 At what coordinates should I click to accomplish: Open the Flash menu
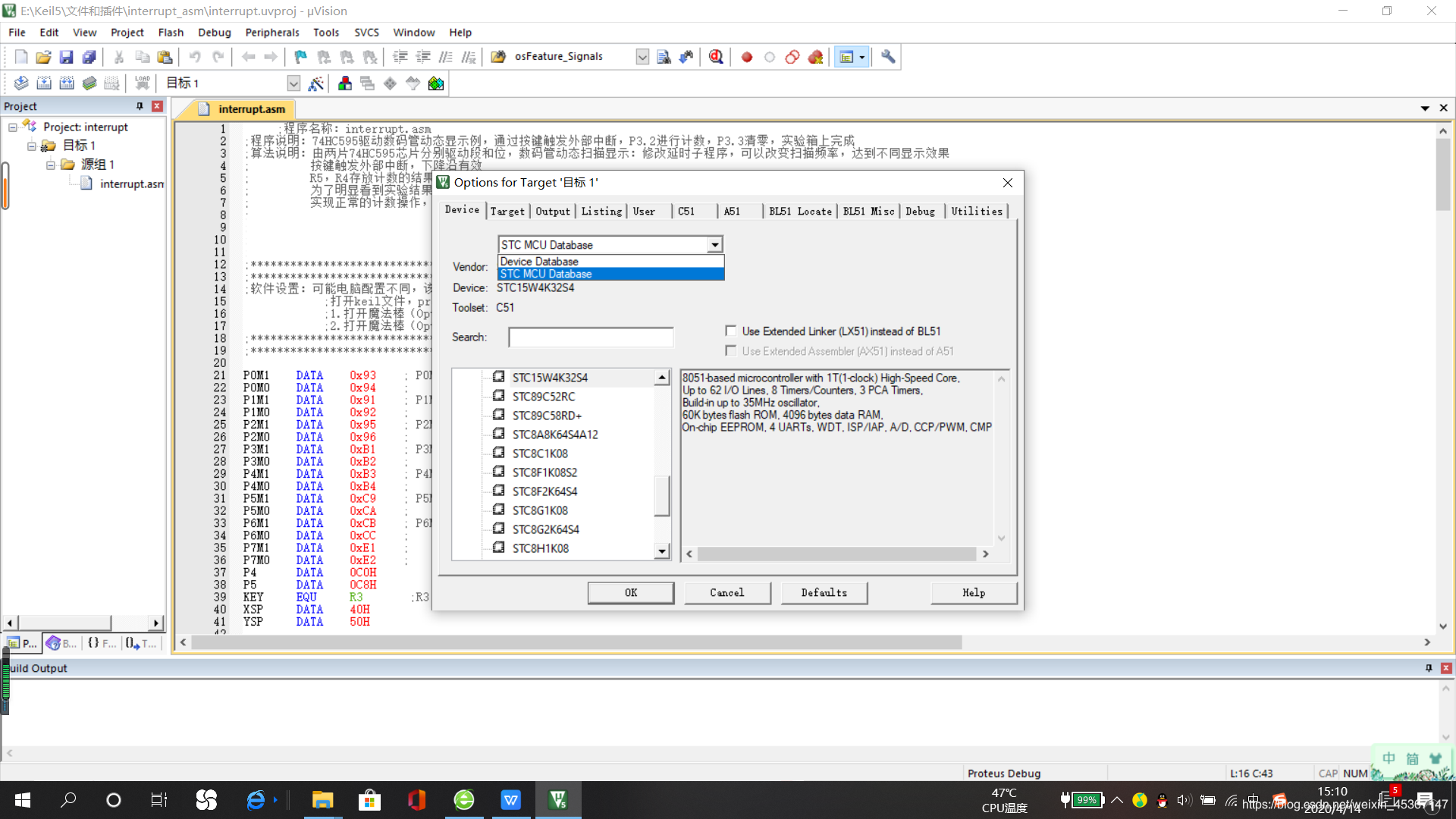click(x=171, y=33)
